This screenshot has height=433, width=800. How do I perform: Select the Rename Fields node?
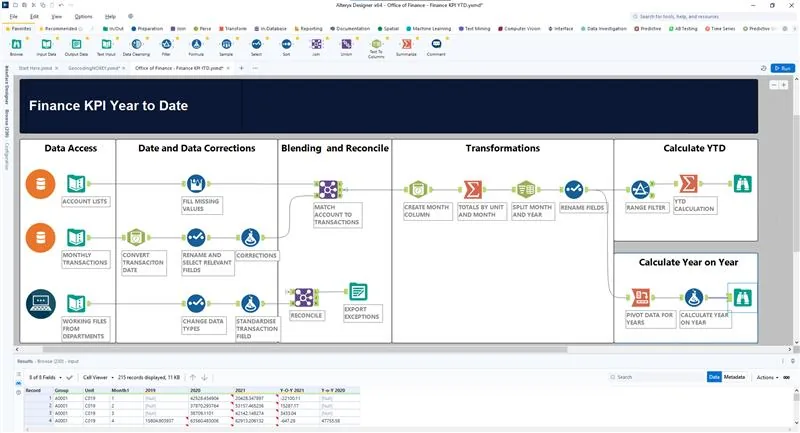[x=574, y=189]
